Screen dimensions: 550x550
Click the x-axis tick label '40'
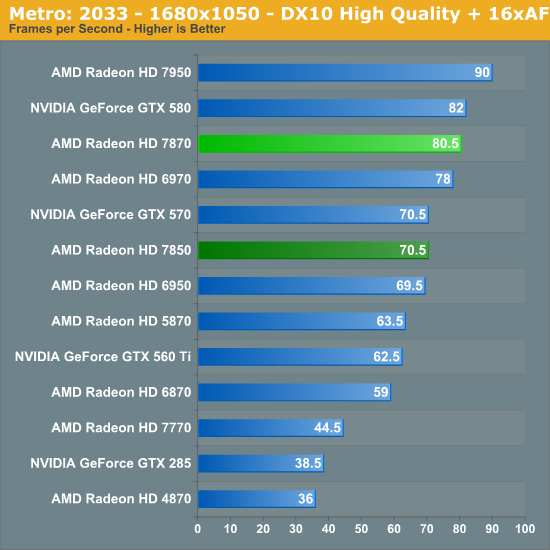tap(329, 529)
